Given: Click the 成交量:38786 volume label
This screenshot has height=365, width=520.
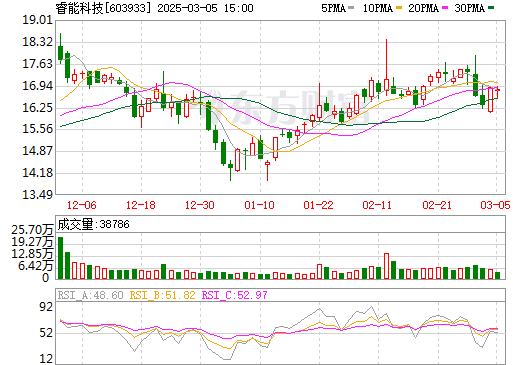Looking at the screenshot, I should (x=94, y=224).
